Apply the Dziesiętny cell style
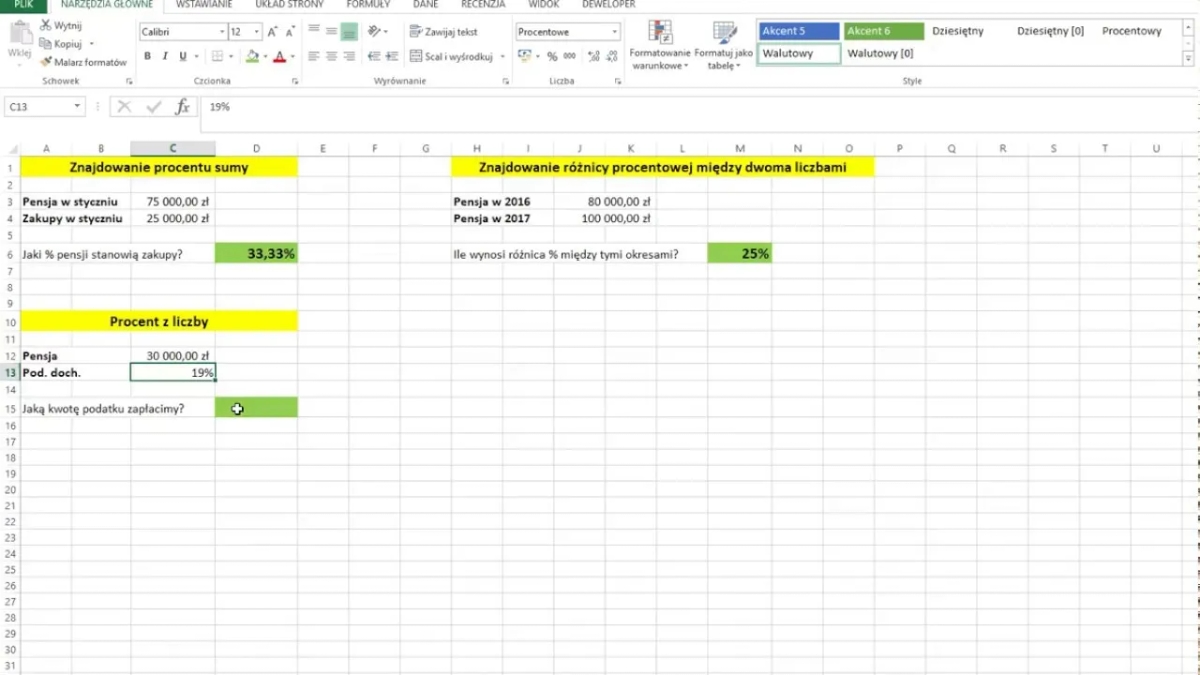The width and height of the screenshot is (1200, 675). pos(957,31)
